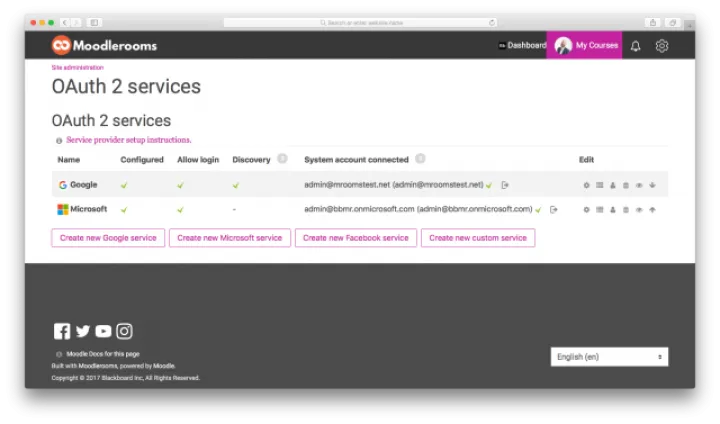Viewport: 720px width, 424px height.
Task: Click Create new Facebook service
Action: point(355,238)
